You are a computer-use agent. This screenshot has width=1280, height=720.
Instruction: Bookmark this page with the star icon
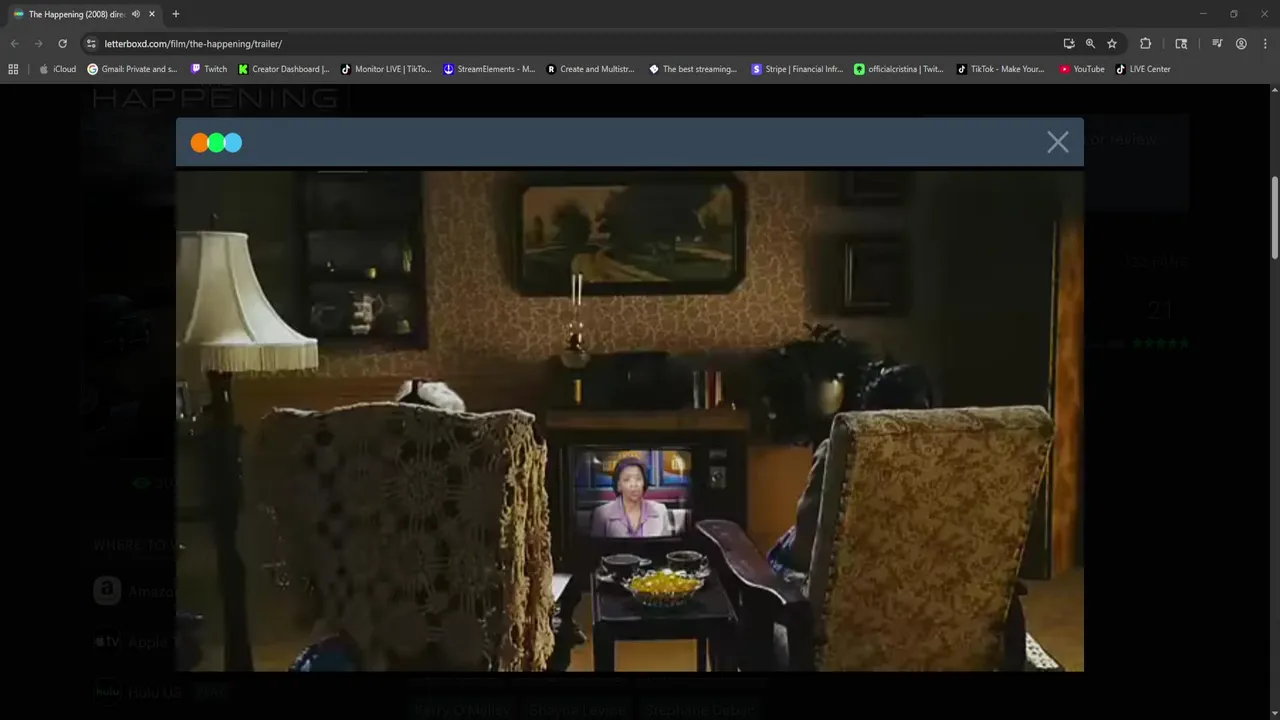coord(1111,44)
